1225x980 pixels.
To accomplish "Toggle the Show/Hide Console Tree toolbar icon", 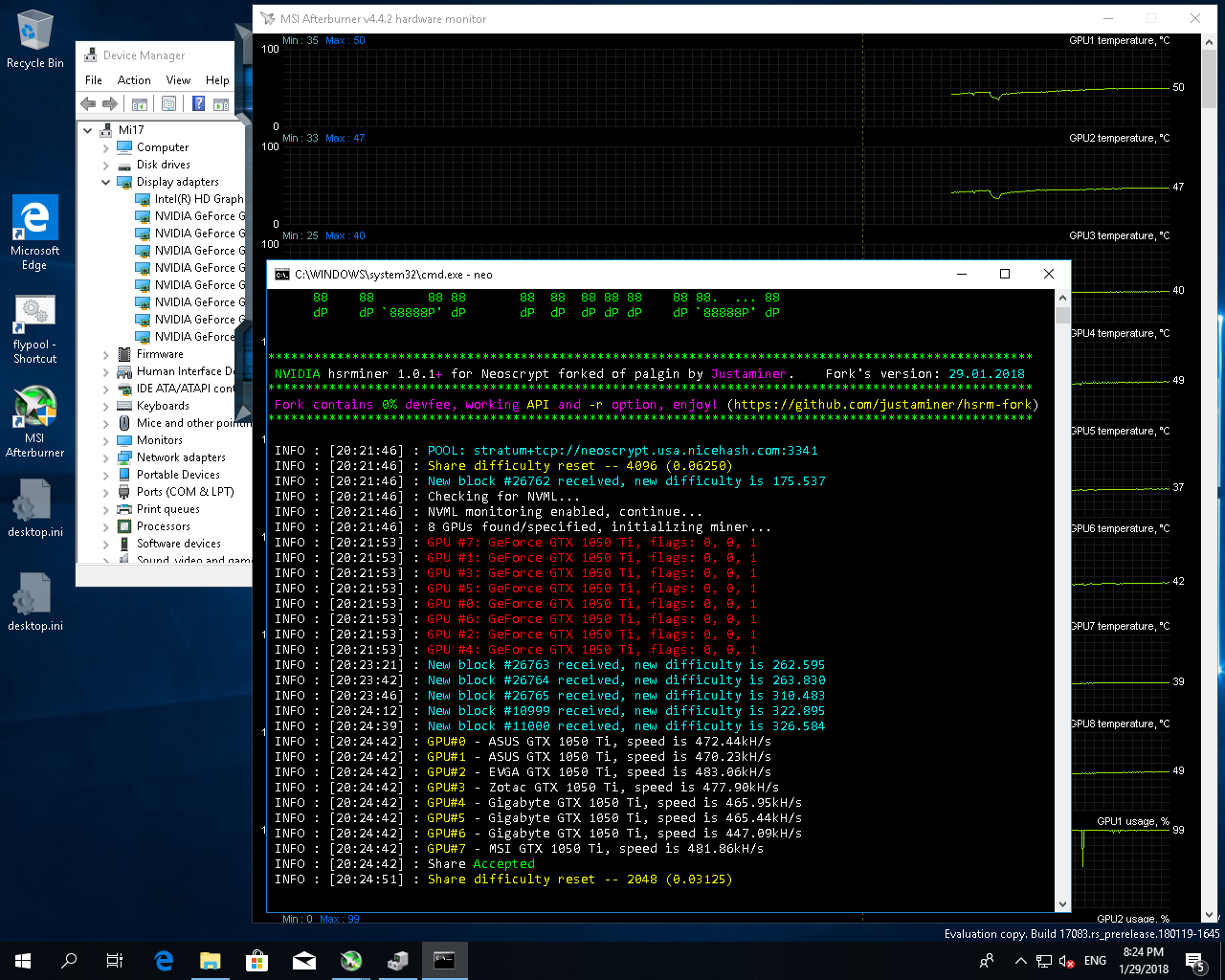I will point(140,104).
